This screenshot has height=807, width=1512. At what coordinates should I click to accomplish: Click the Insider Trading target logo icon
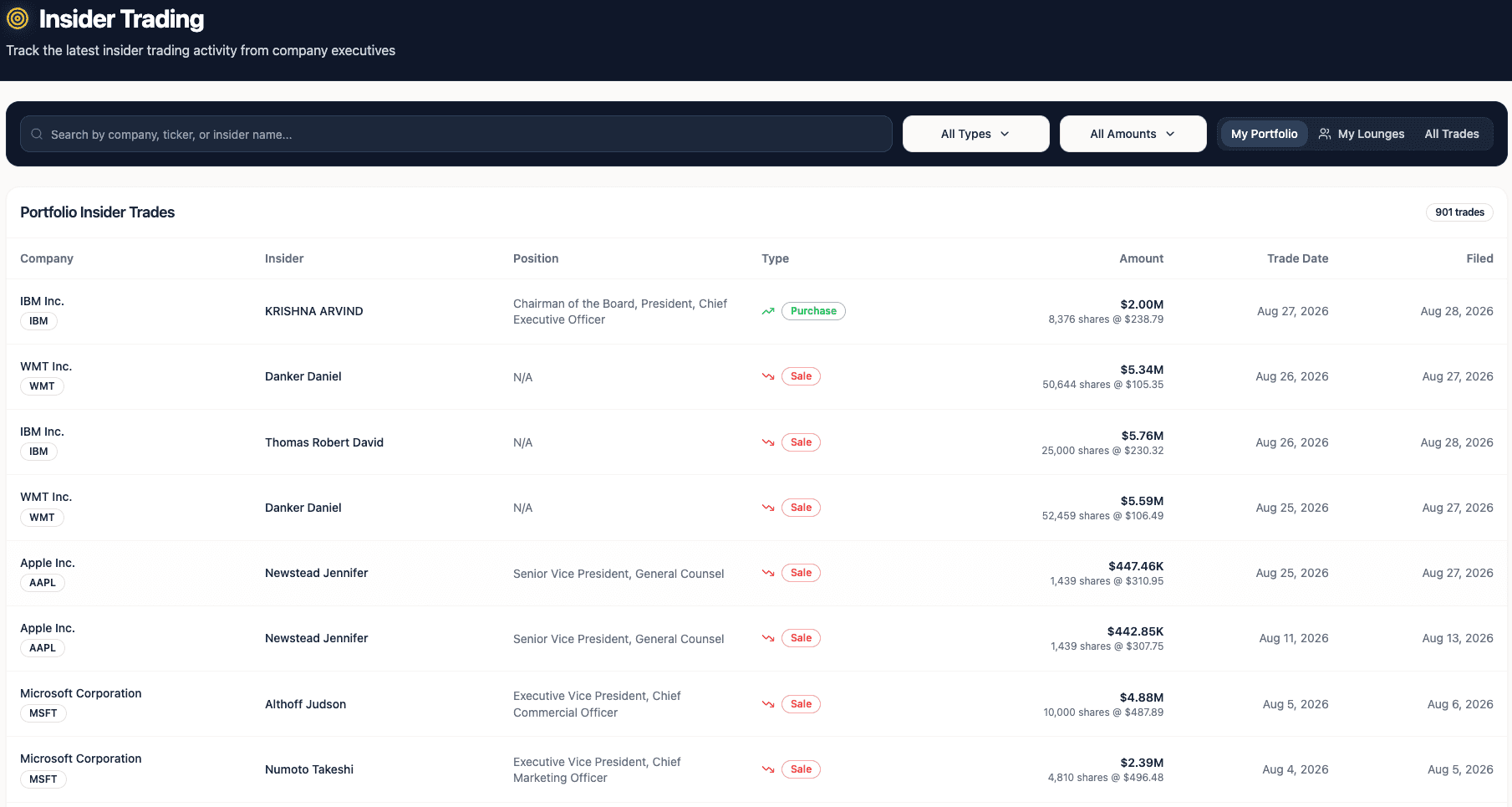pyautogui.click(x=18, y=18)
